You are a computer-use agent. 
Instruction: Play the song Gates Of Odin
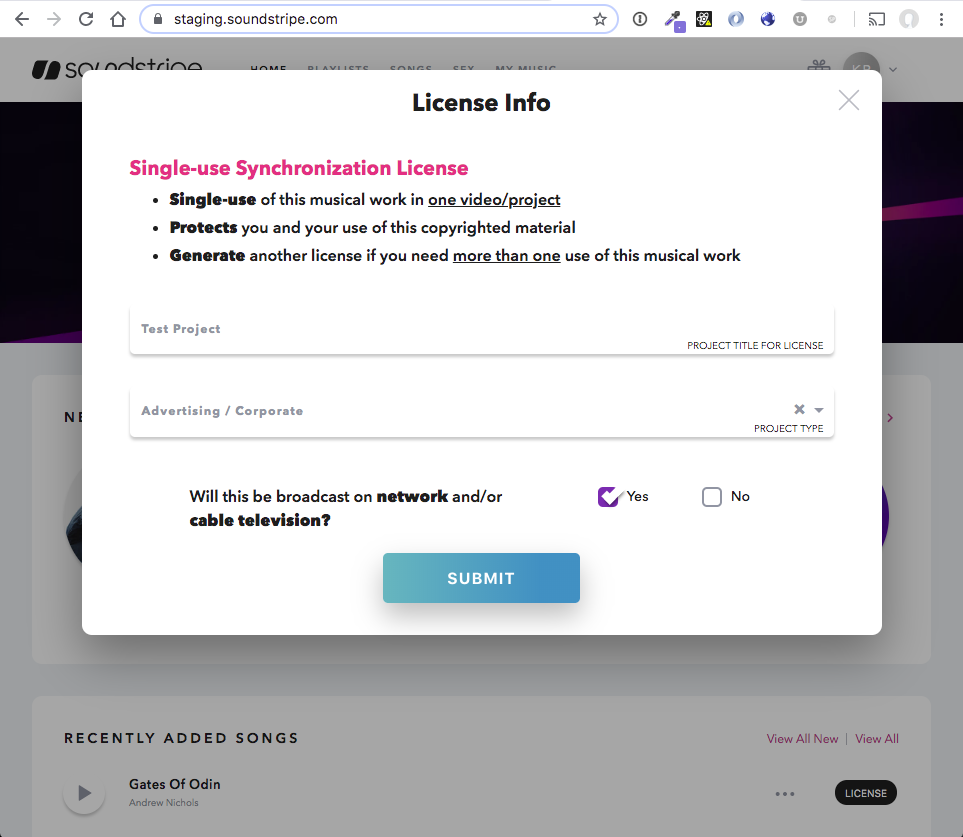coord(84,793)
